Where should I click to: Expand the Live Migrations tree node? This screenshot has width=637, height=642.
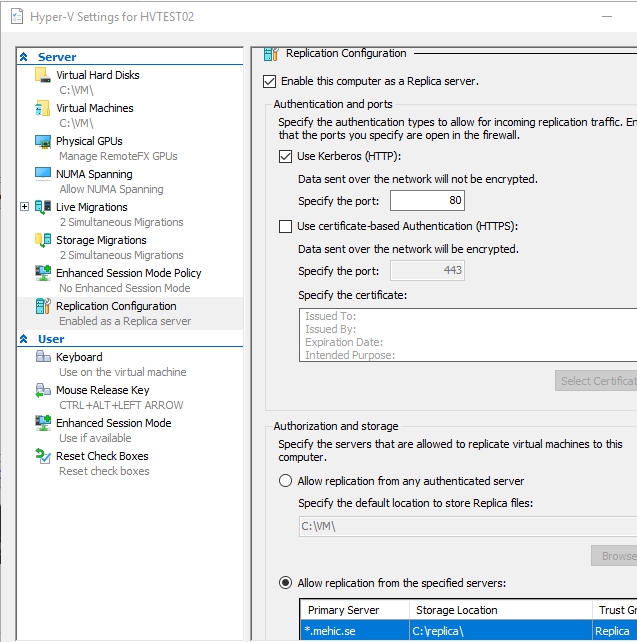25,207
